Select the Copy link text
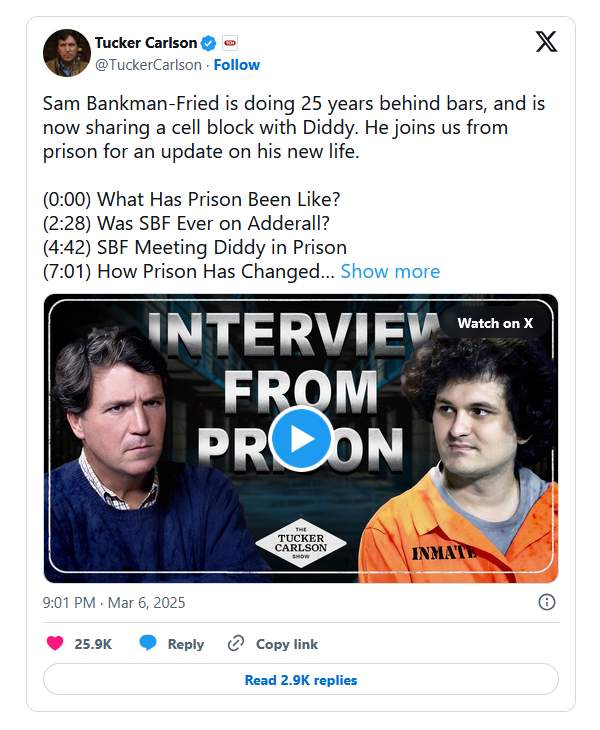The image size is (600, 730). [287, 644]
